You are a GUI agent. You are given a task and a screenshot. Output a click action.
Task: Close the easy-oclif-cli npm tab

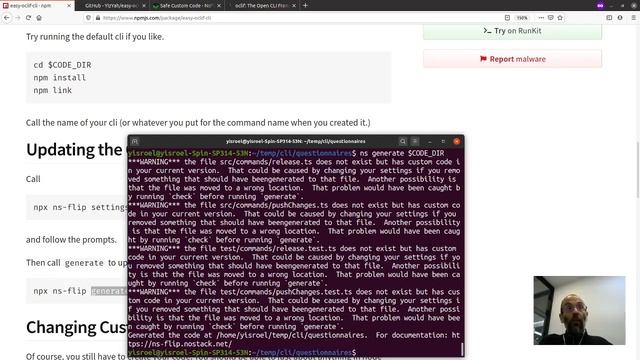coord(69,6)
